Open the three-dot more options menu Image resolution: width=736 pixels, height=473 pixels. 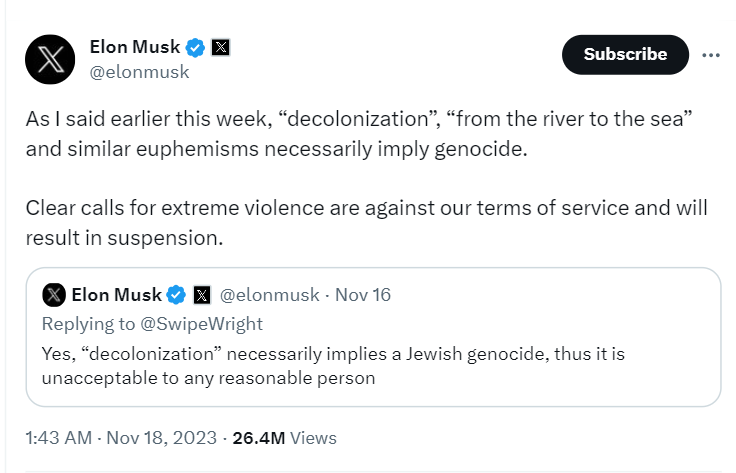711,55
